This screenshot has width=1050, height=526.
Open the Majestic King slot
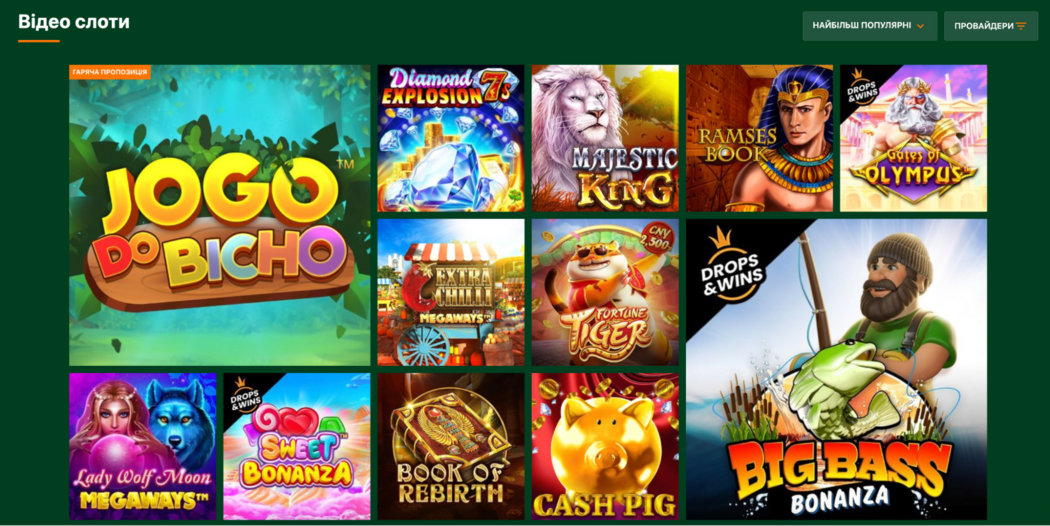pos(605,138)
